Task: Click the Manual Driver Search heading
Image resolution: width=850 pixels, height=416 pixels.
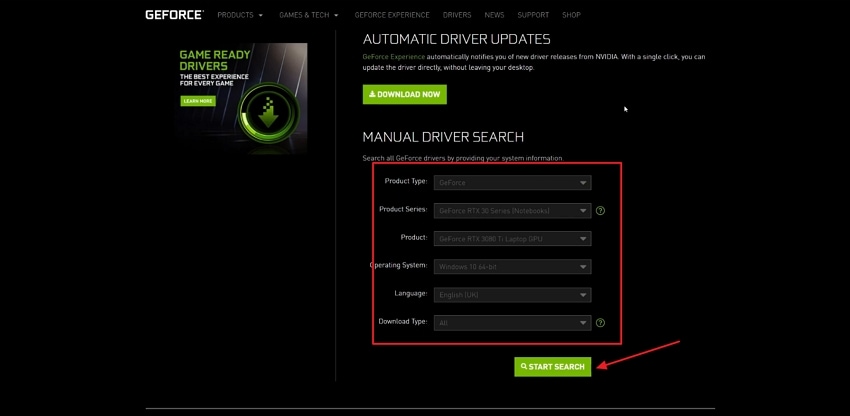Action: (x=443, y=137)
